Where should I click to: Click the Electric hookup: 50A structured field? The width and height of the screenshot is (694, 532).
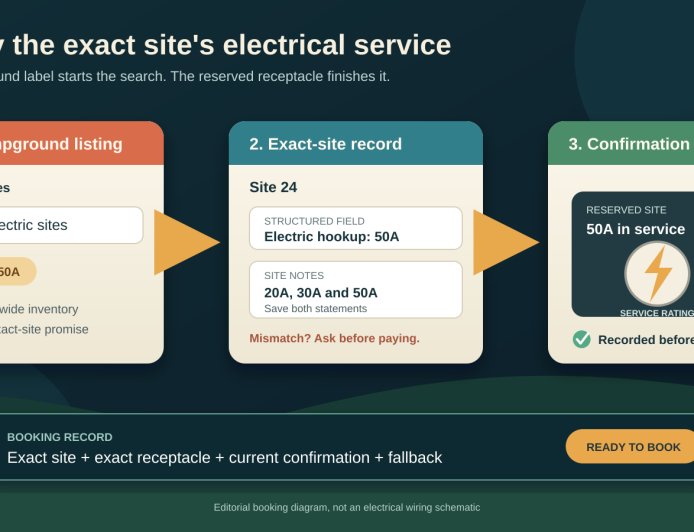(356, 228)
